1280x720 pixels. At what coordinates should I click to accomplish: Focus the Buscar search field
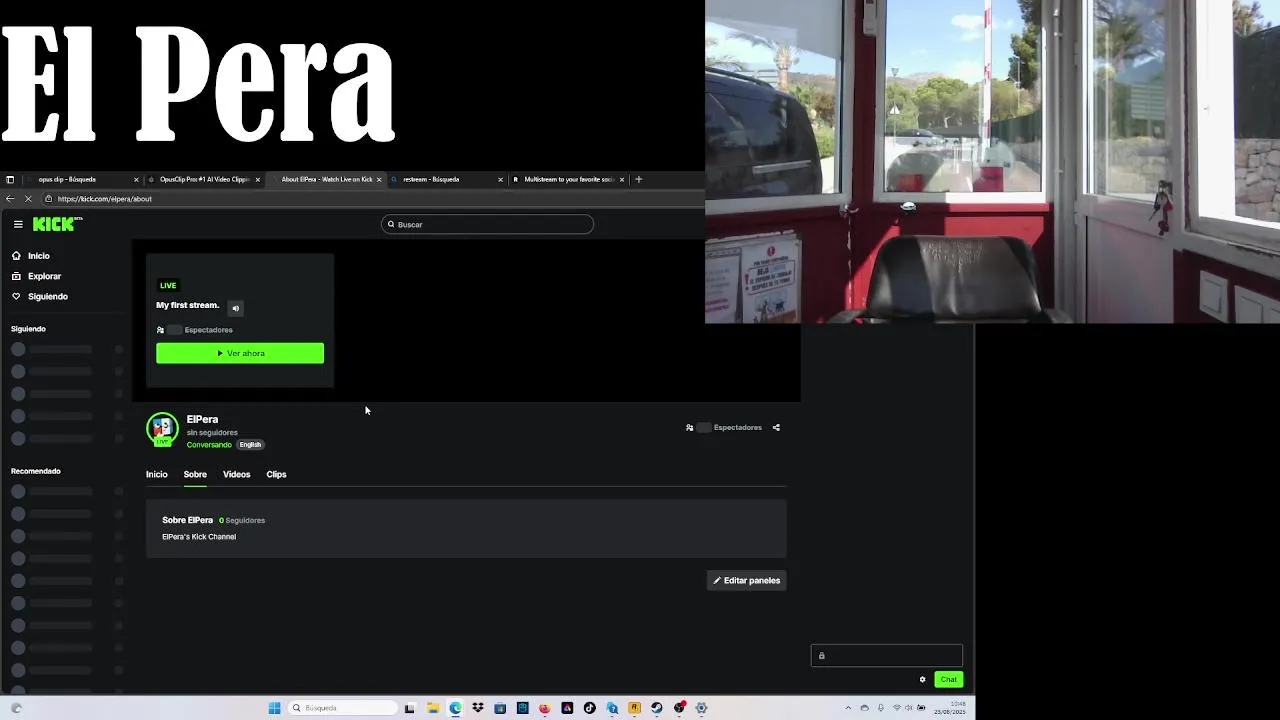click(487, 224)
